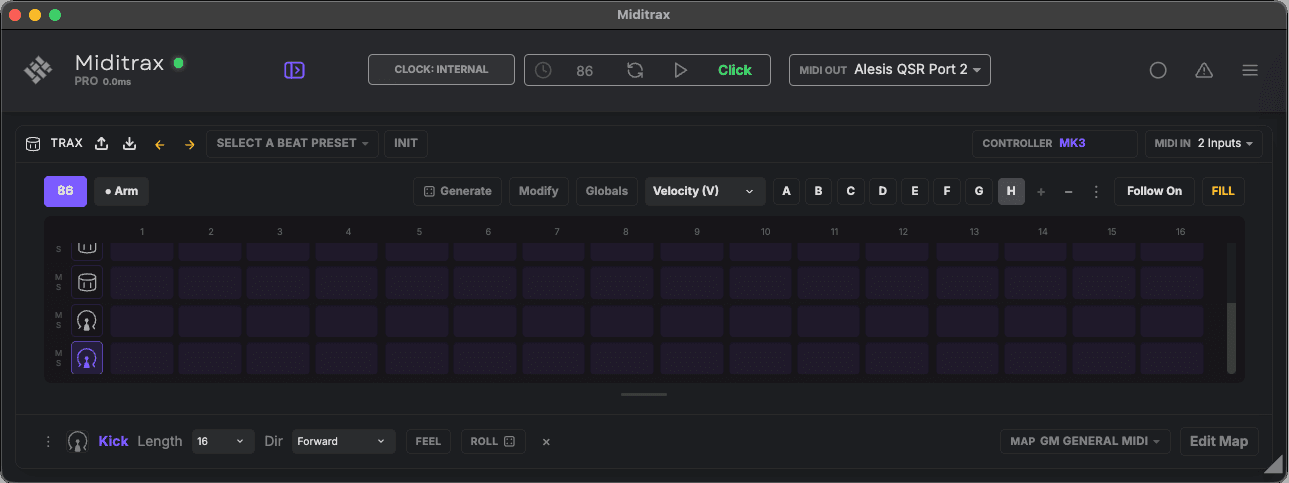Click the download import icon beside TRAX
Viewport: 1289px width, 483px height.
[x=129, y=143]
